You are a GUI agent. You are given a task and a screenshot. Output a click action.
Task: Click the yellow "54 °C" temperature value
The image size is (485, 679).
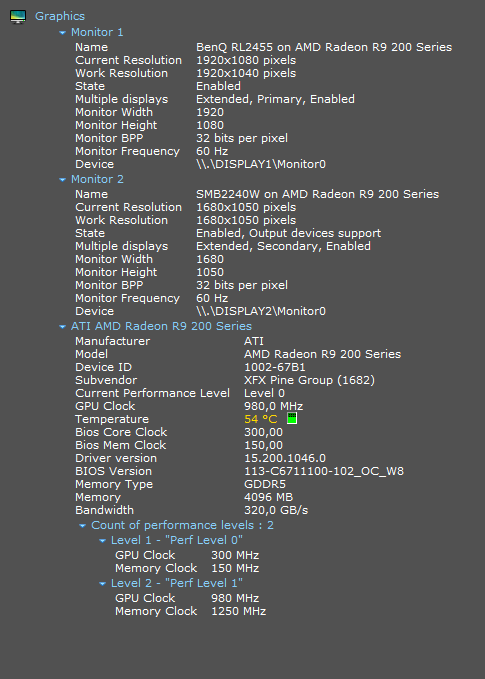(261, 419)
